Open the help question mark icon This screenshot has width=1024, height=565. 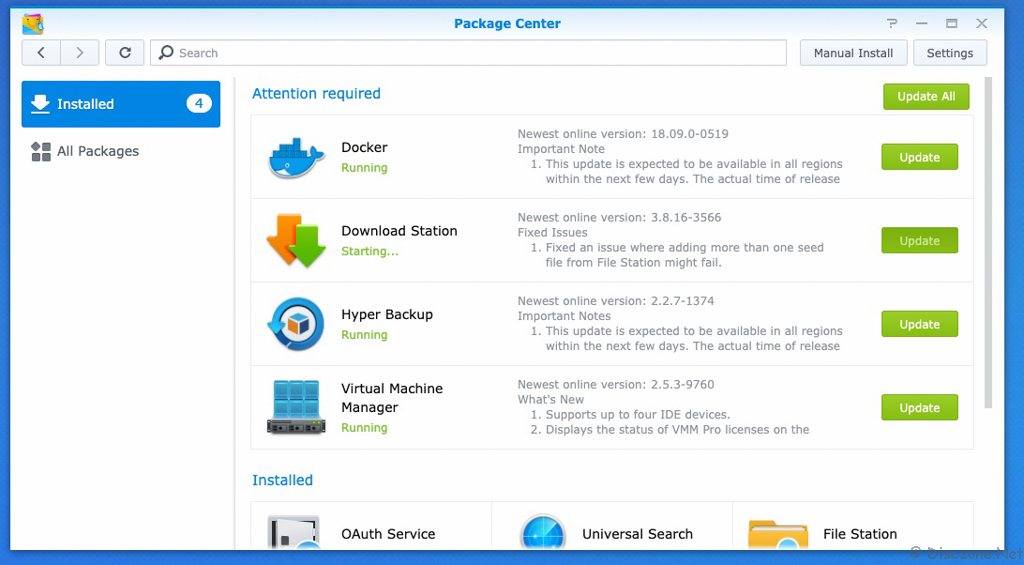(892, 24)
